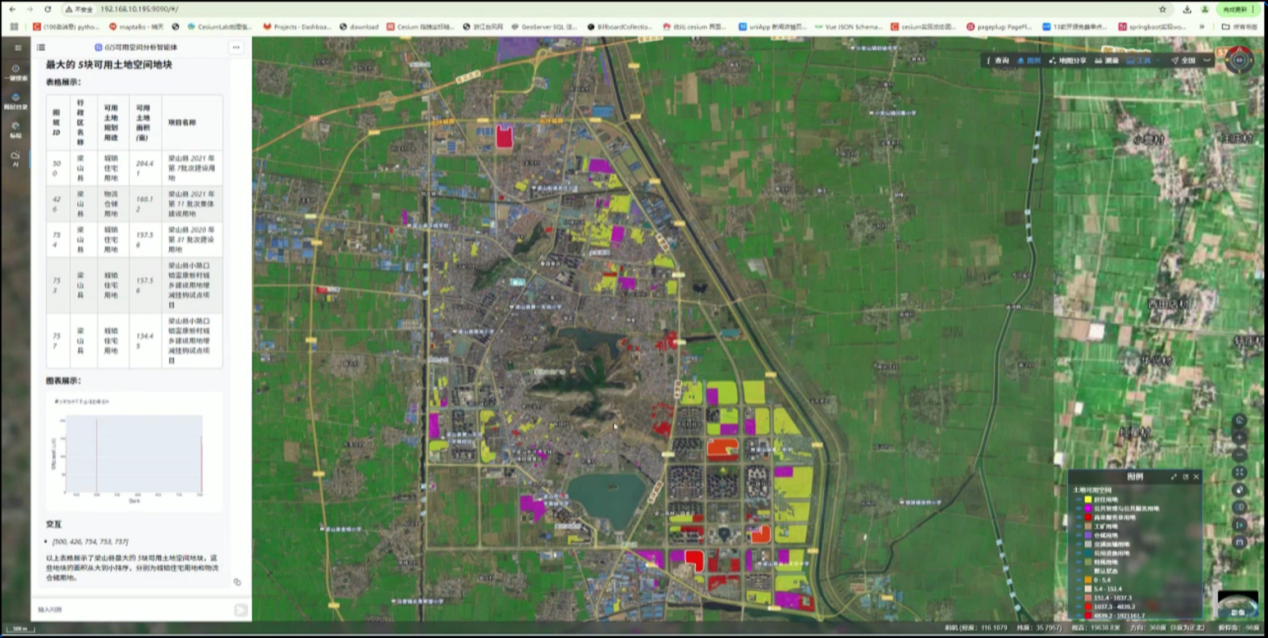Click the table cell with ID 754

(56, 240)
